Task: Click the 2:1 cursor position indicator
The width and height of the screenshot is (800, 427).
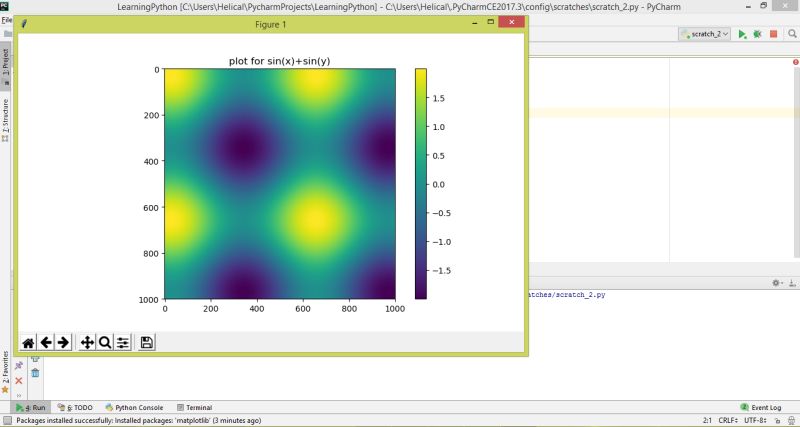Action: (x=707, y=421)
